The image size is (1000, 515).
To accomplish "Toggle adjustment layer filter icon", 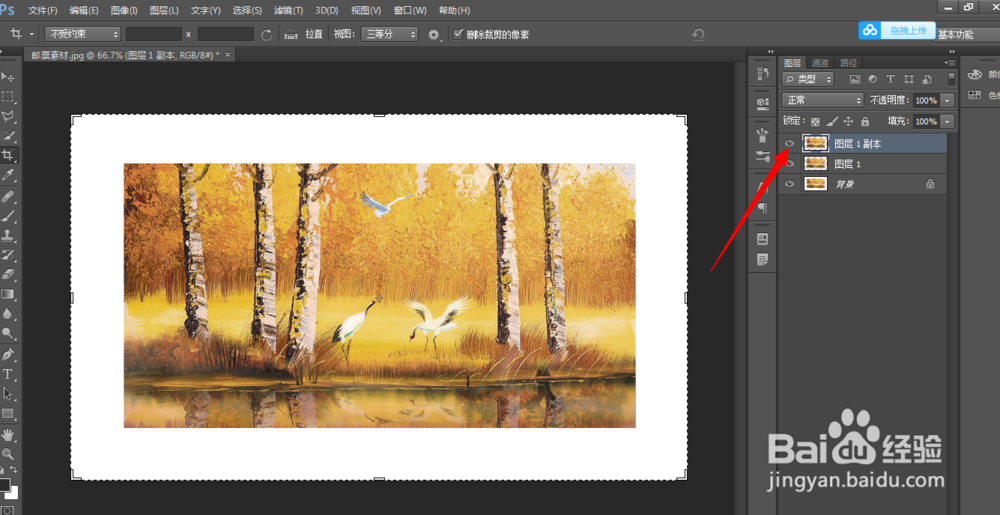I will coord(872,79).
